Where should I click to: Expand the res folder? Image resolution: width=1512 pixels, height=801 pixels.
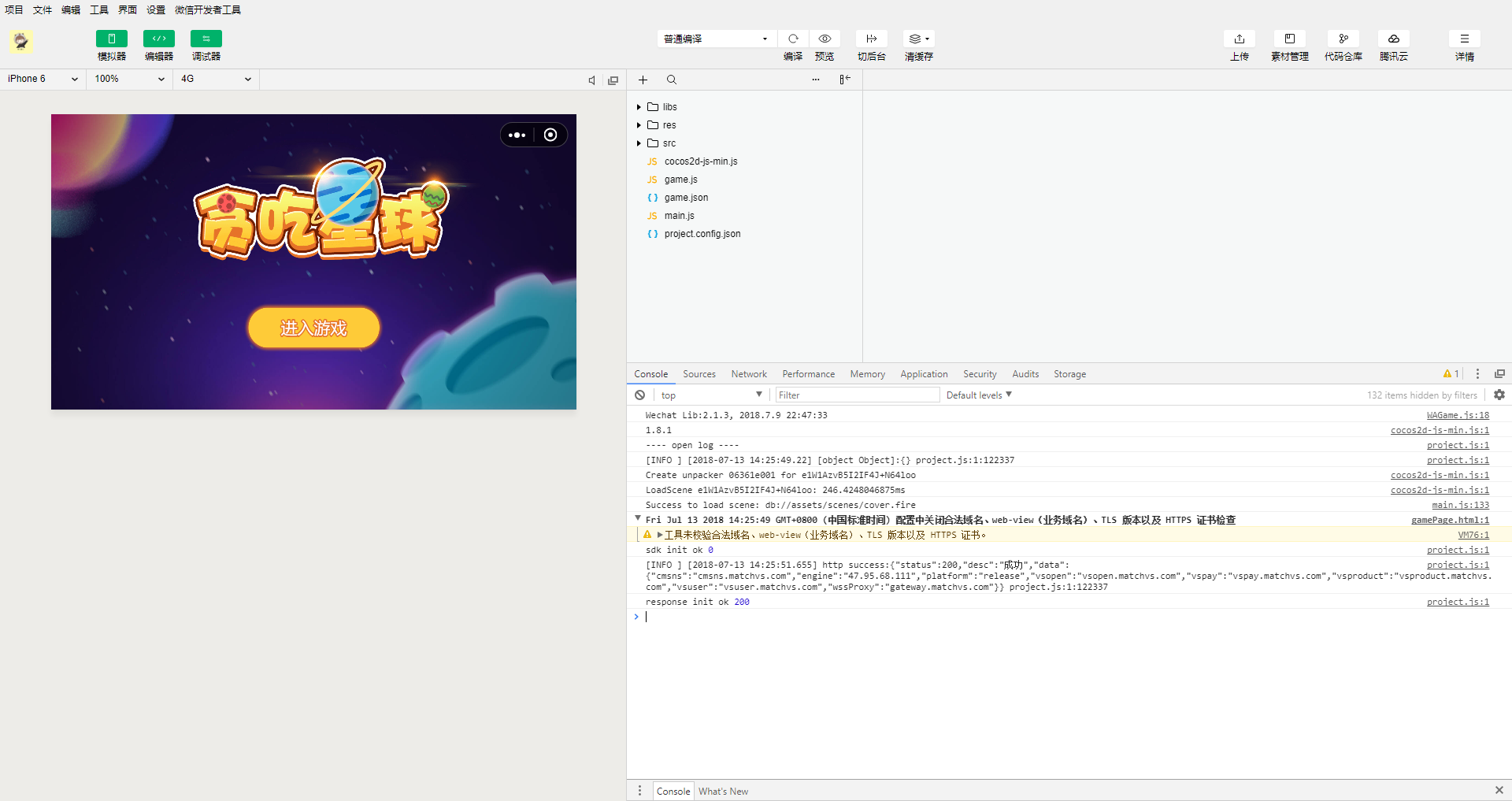pos(639,125)
